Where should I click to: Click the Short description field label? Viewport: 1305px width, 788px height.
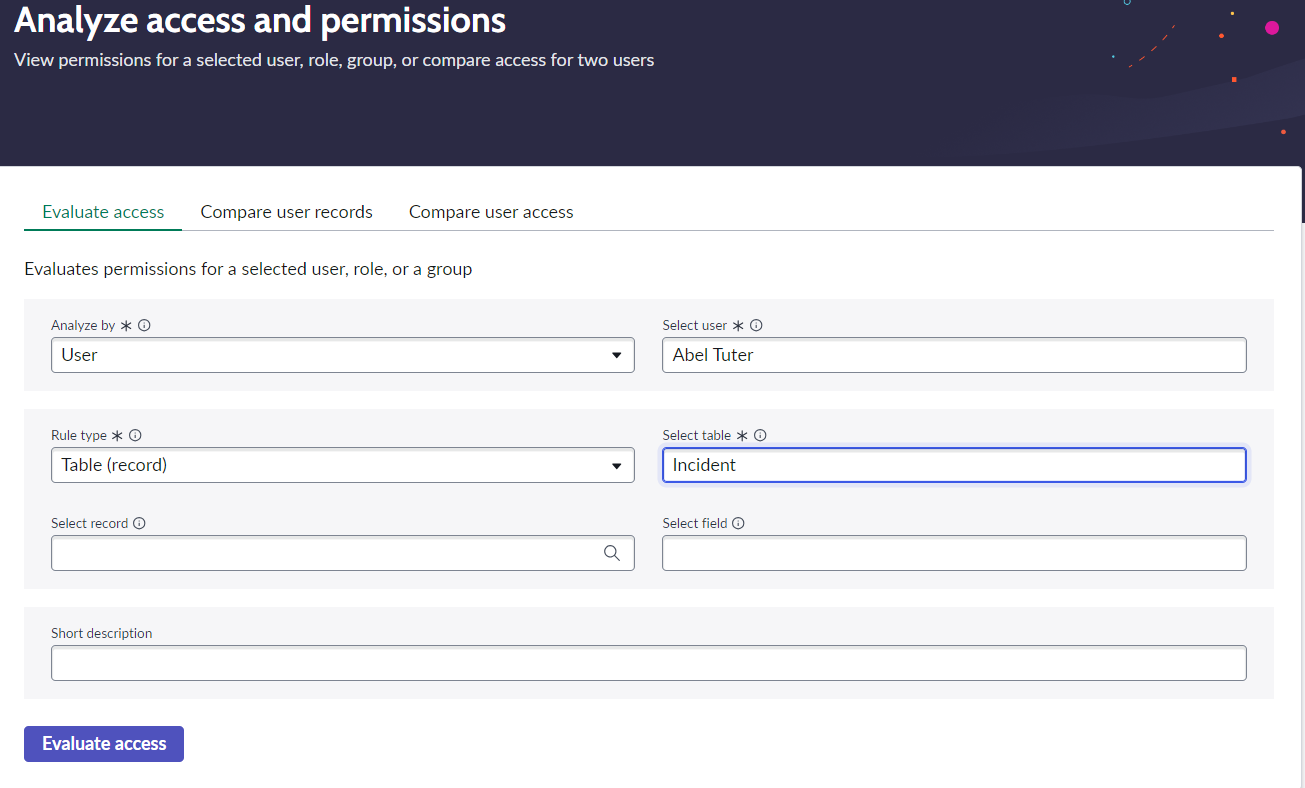[x=101, y=634]
